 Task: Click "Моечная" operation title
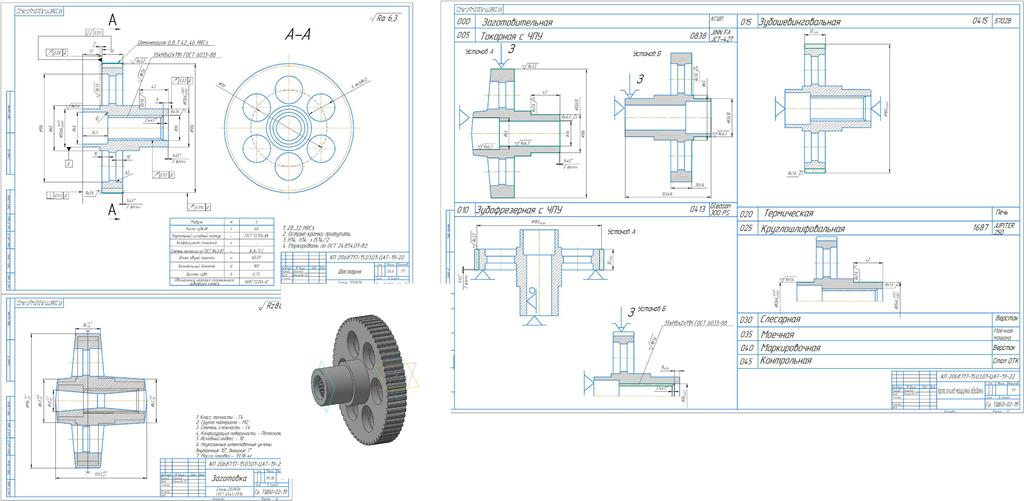pyautogui.click(x=778, y=334)
